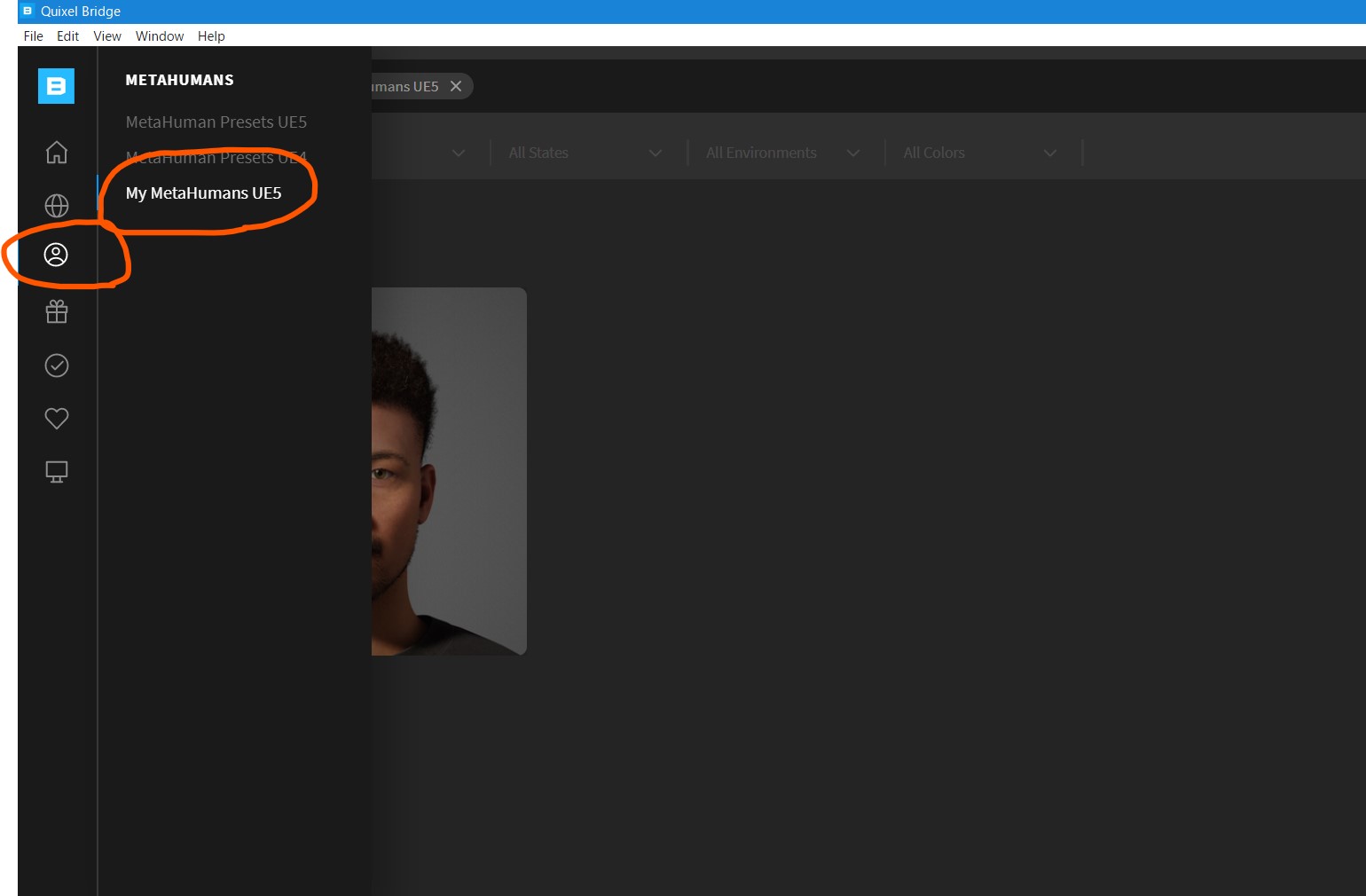Image resolution: width=1366 pixels, height=896 pixels.
Task: Click the Quixel Bridge logo icon
Action: (x=56, y=86)
